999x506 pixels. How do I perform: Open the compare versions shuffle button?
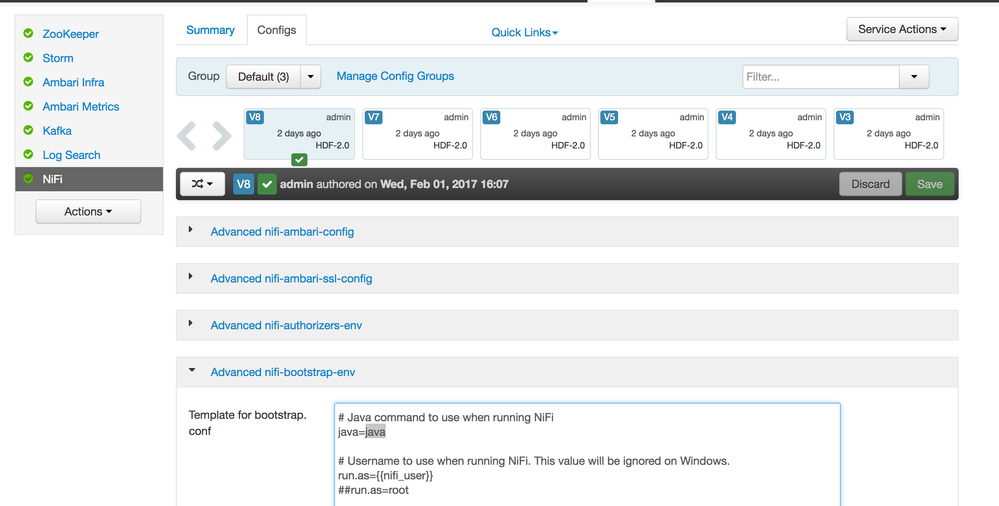coord(203,184)
